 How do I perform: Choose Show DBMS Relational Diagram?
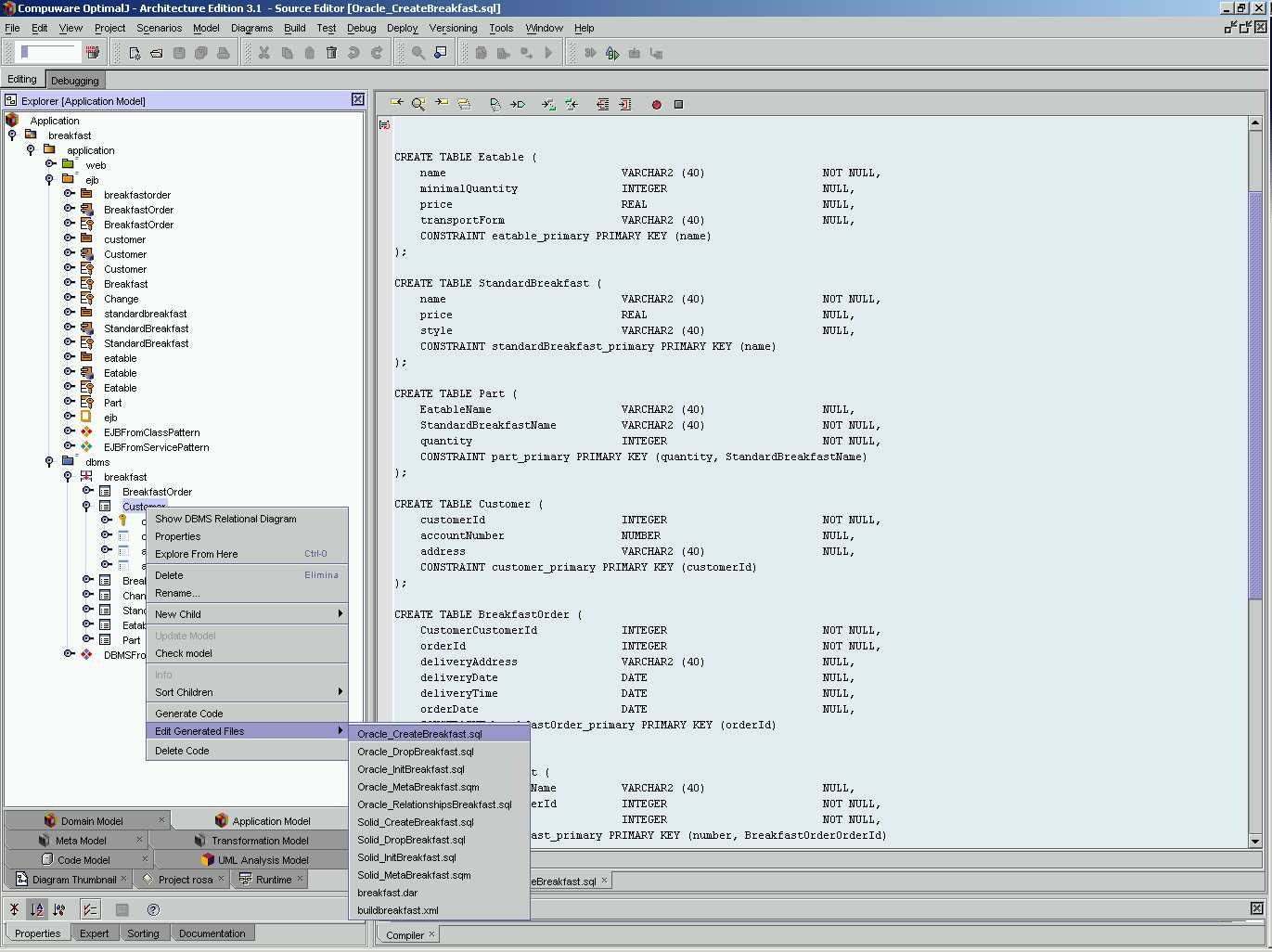click(x=247, y=519)
